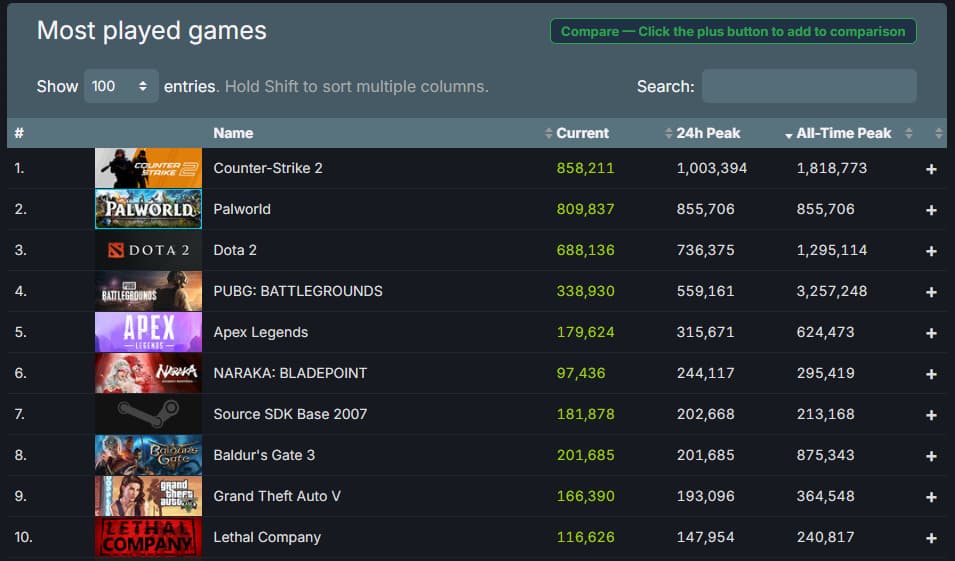Open PUBG BATTLEGROUNDS thumbnail image

point(148,291)
